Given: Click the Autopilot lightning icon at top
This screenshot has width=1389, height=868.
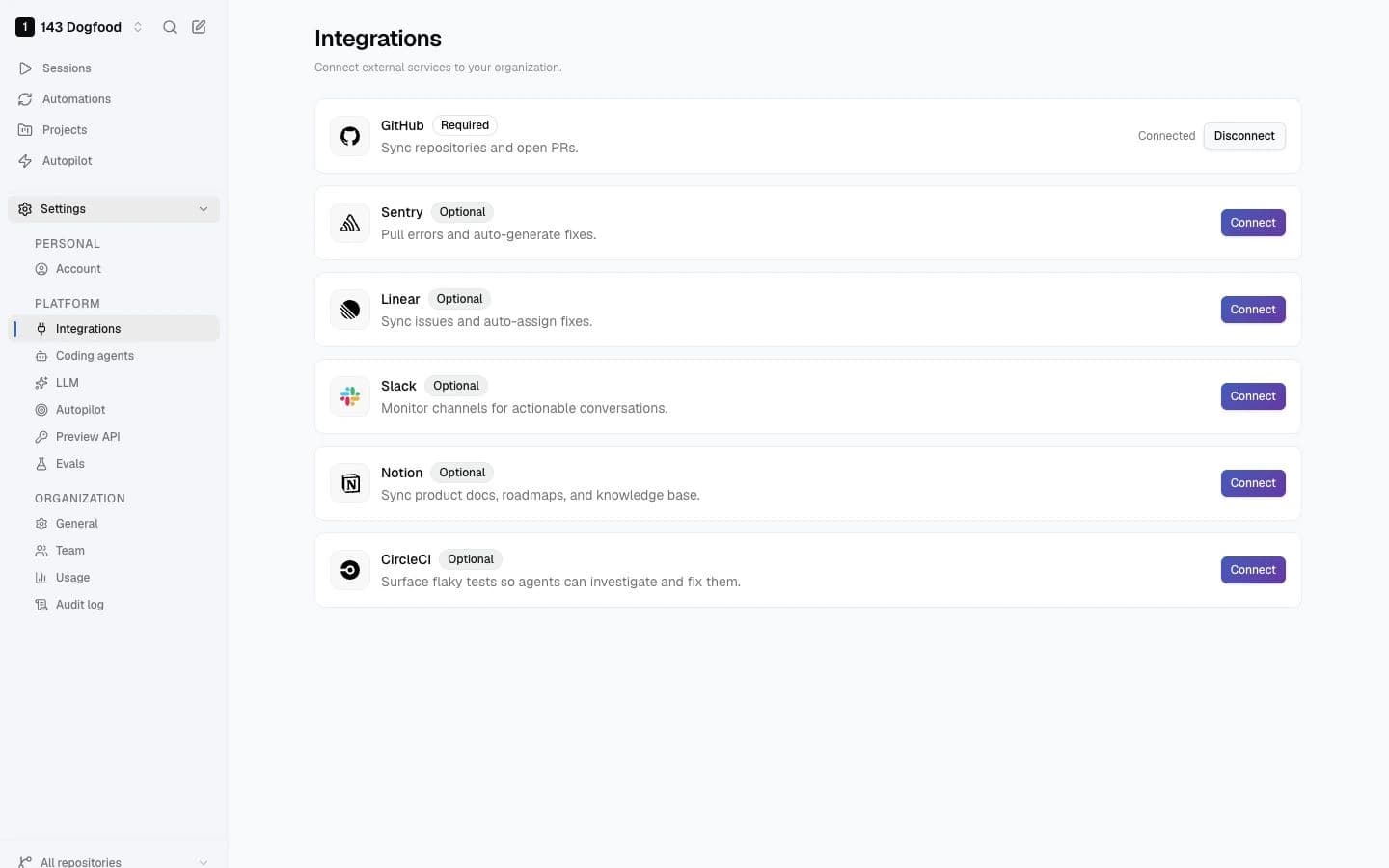Looking at the screenshot, I should click(25, 161).
